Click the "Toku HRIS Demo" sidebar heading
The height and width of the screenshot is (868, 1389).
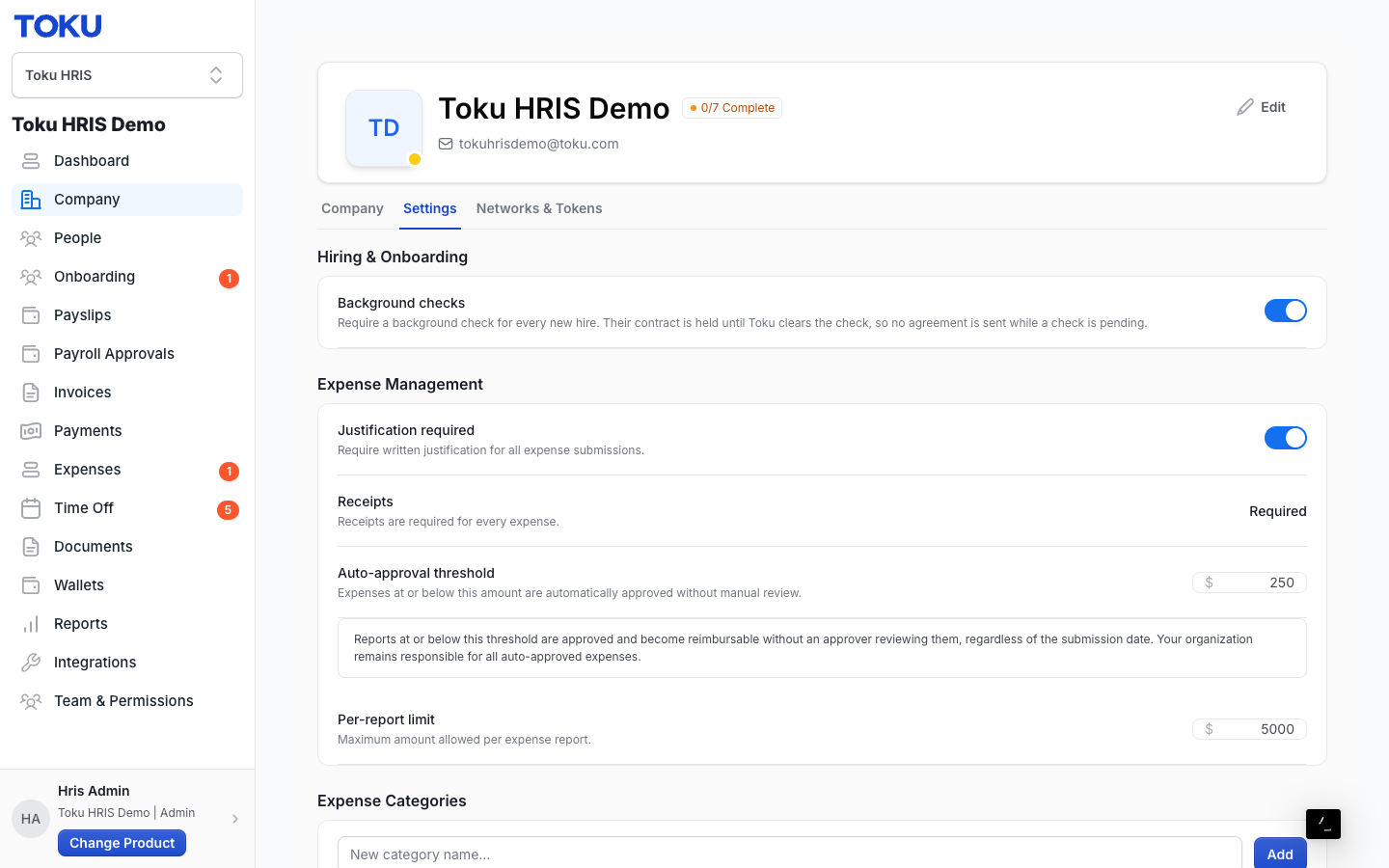click(89, 124)
